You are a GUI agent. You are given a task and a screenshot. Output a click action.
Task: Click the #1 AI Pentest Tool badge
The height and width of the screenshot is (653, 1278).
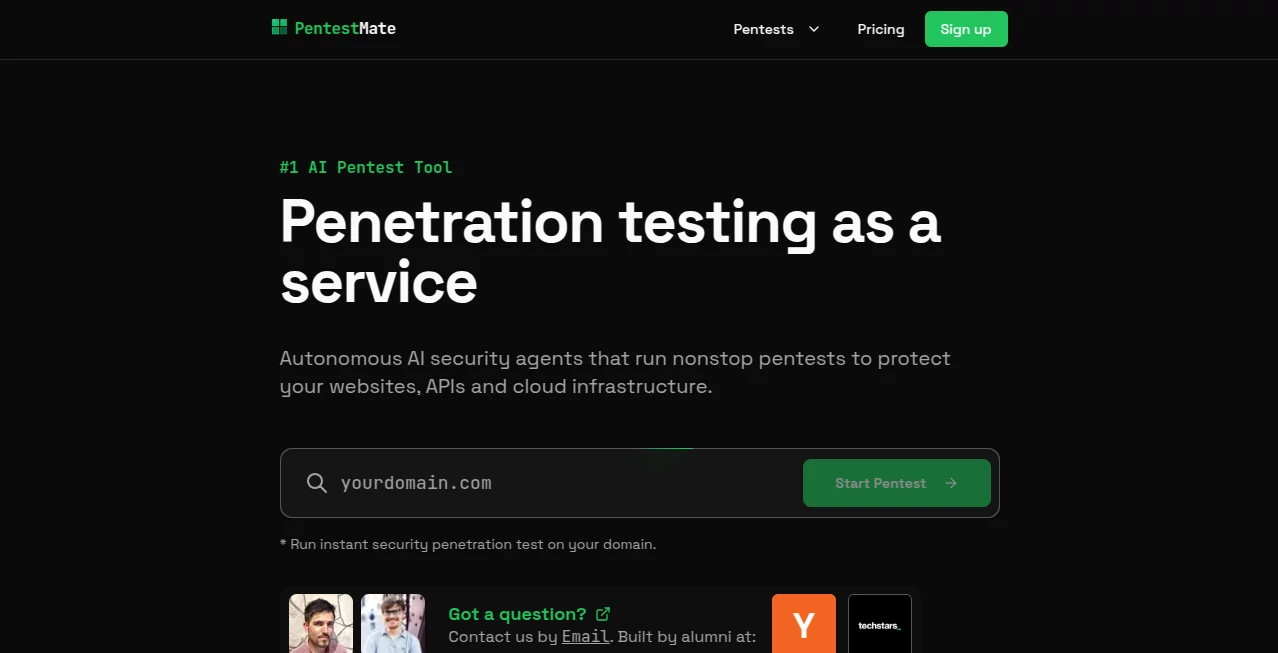coord(366,167)
